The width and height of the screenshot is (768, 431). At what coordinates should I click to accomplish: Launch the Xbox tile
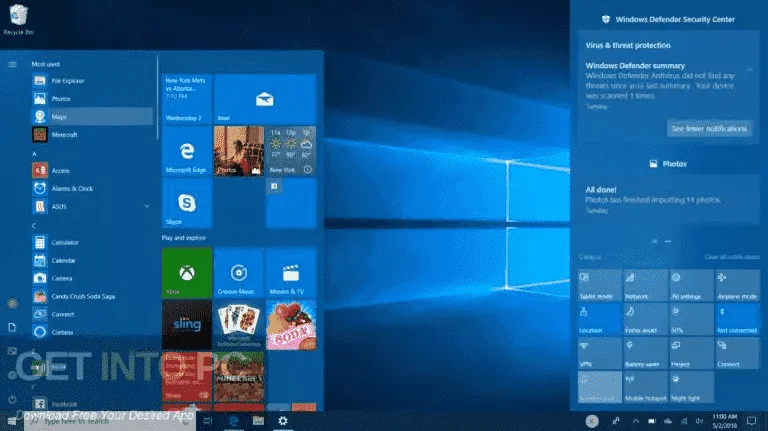pos(187,273)
